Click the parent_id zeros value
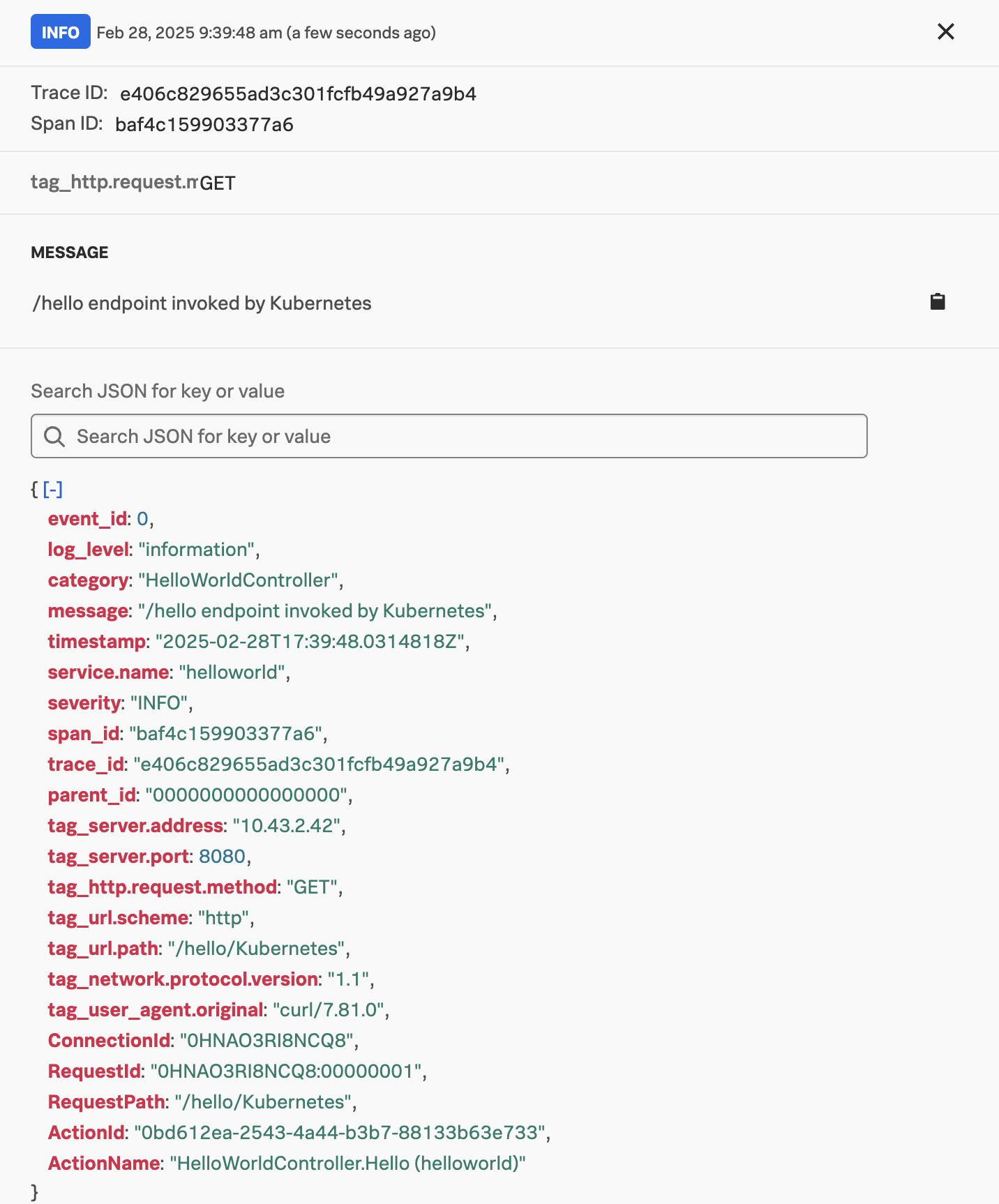Screen dimensions: 999x1204 (x=242, y=795)
